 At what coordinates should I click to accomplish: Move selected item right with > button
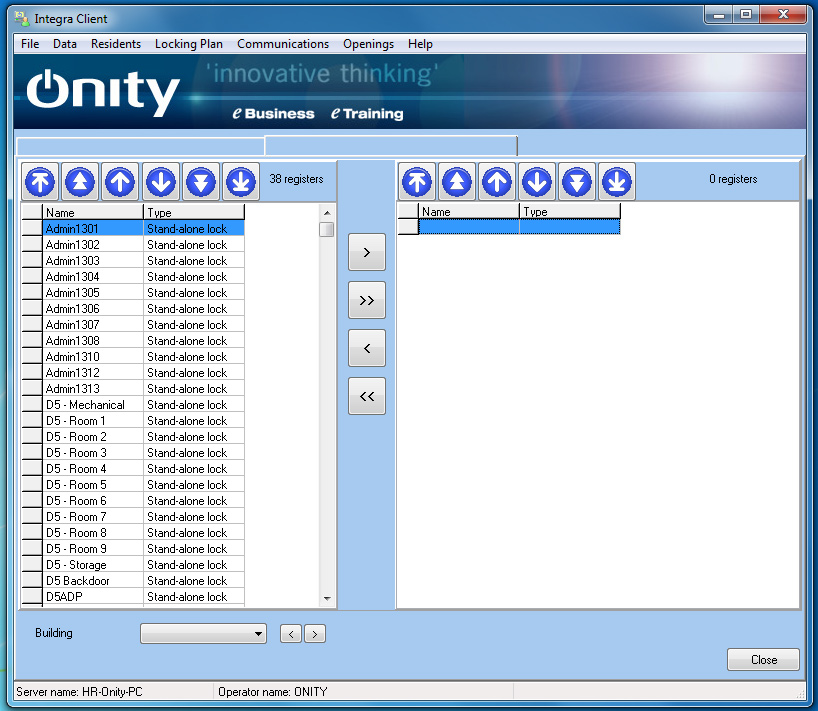[x=366, y=253]
